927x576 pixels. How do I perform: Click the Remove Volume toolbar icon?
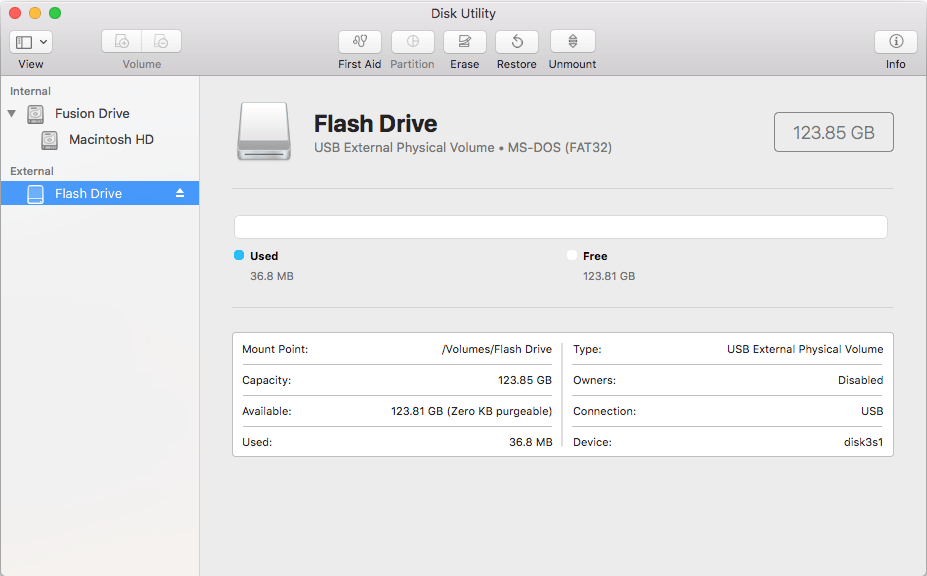(x=161, y=41)
